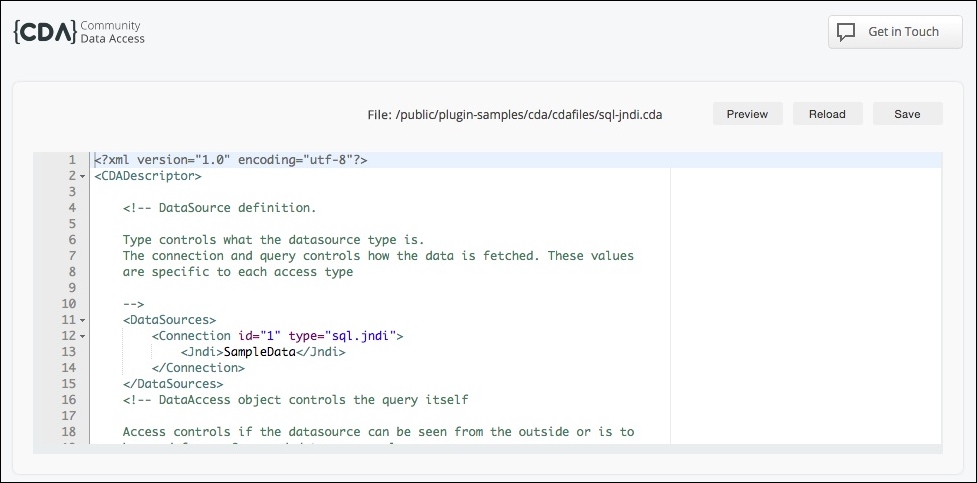Click the <DataSources> opening tag
Image resolution: width=977 pixels, height=483 pixels.
pos(169,320)
